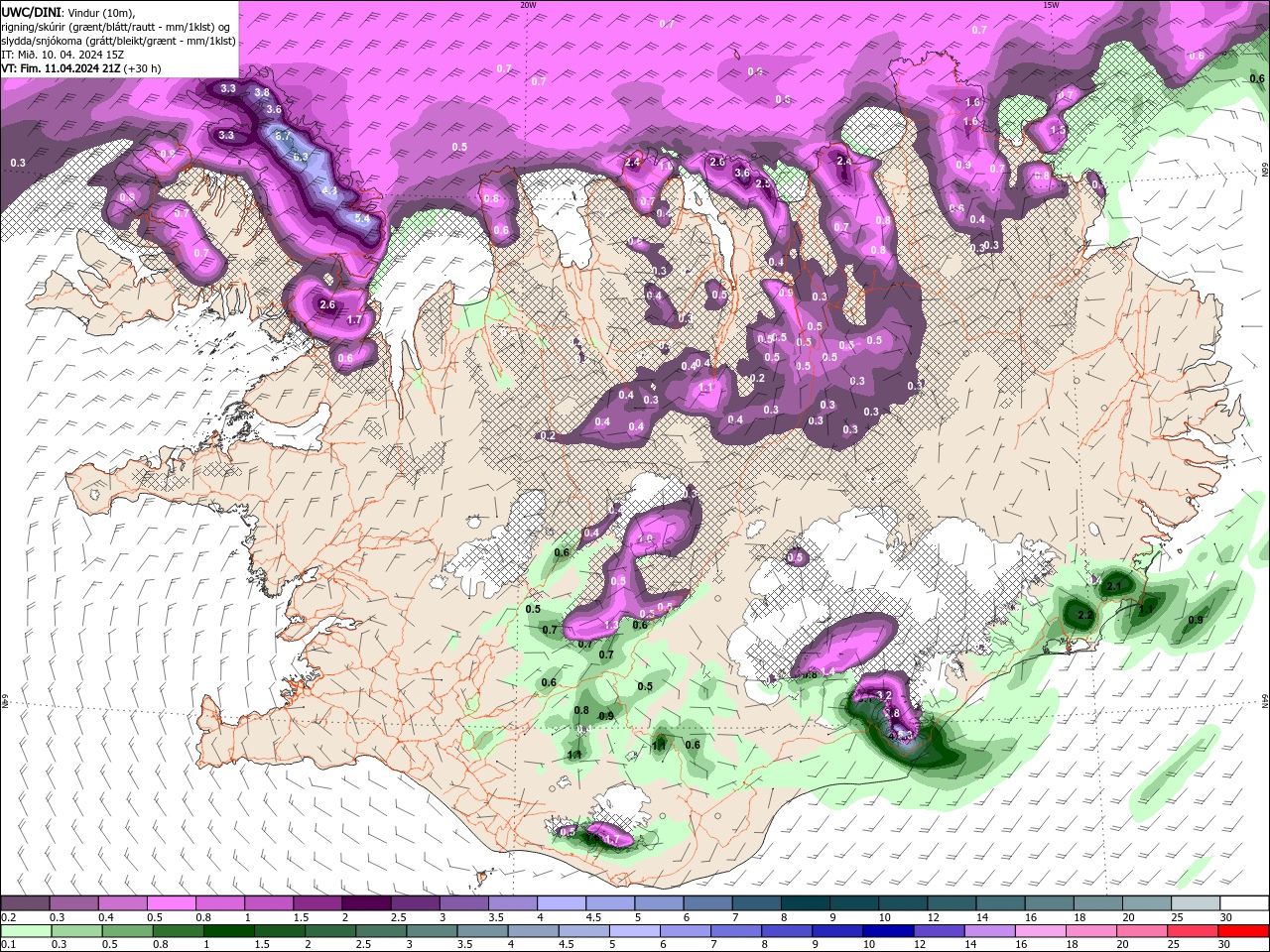
Task: Pick the 2–2.5 swatch in the bottom legend row
Action: coord(329,931)
